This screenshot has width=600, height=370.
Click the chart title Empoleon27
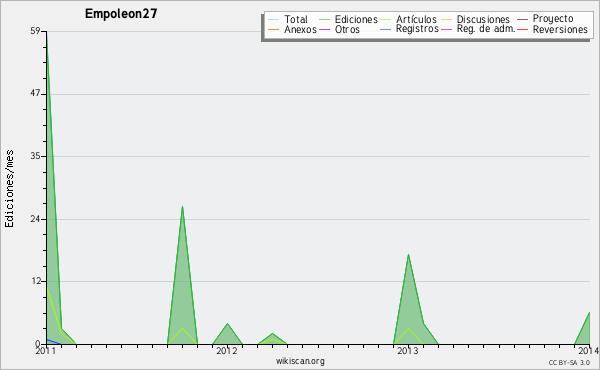click(121, 14)
